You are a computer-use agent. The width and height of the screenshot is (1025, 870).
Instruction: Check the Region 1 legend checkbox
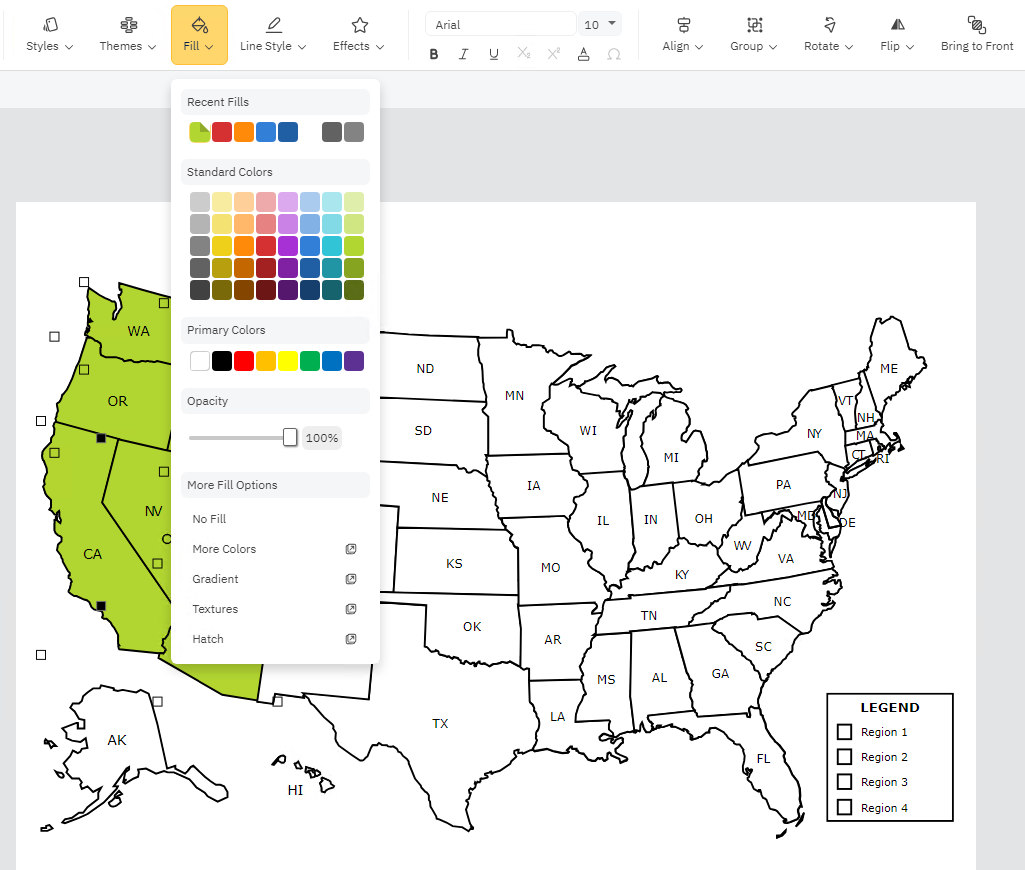coord(844,731)
